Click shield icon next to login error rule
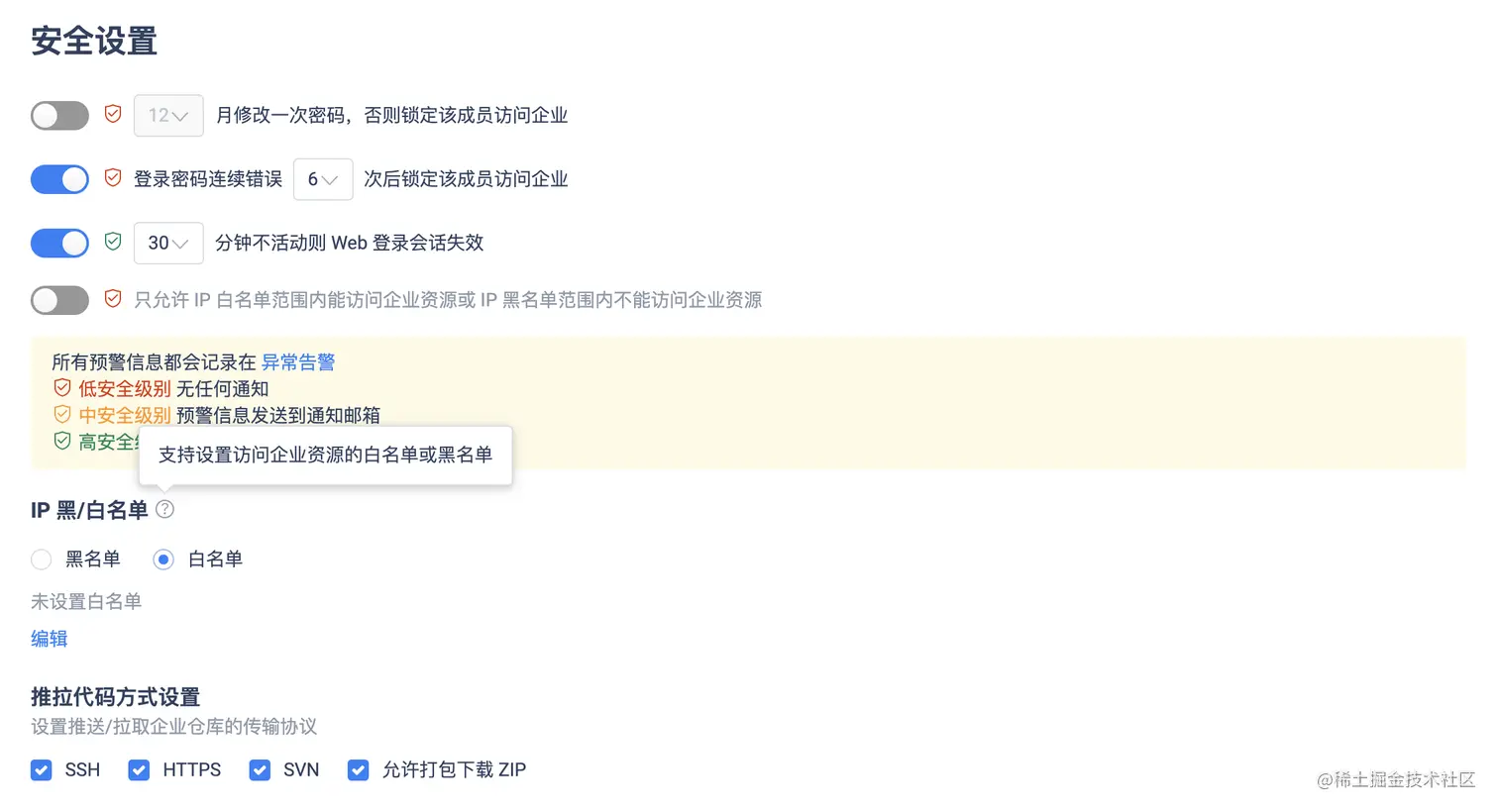Image resolution: width=1498 pixels, height=812 pixels. 113,178
